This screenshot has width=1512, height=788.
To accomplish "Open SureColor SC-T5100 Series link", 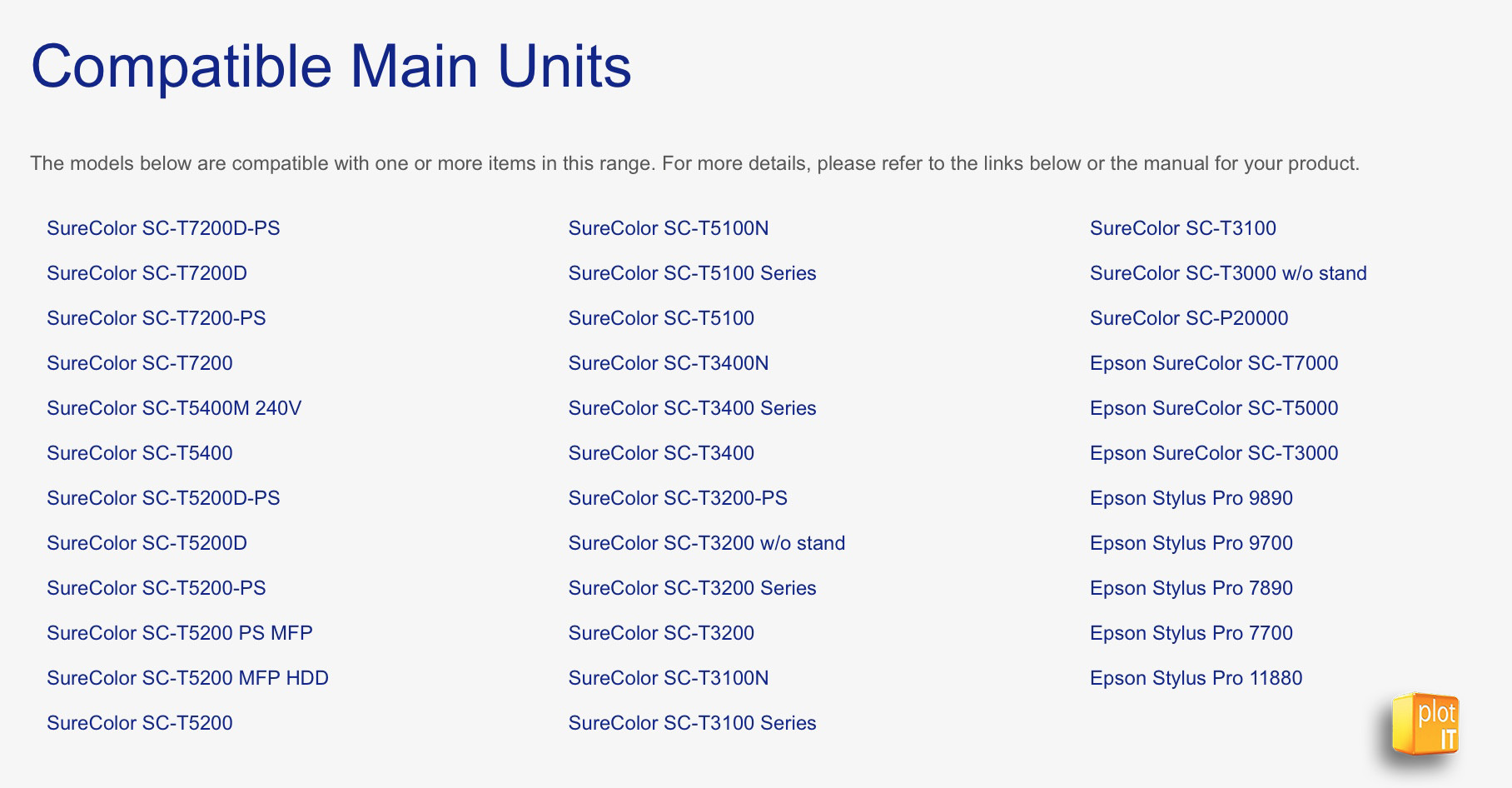I will 692,273.
